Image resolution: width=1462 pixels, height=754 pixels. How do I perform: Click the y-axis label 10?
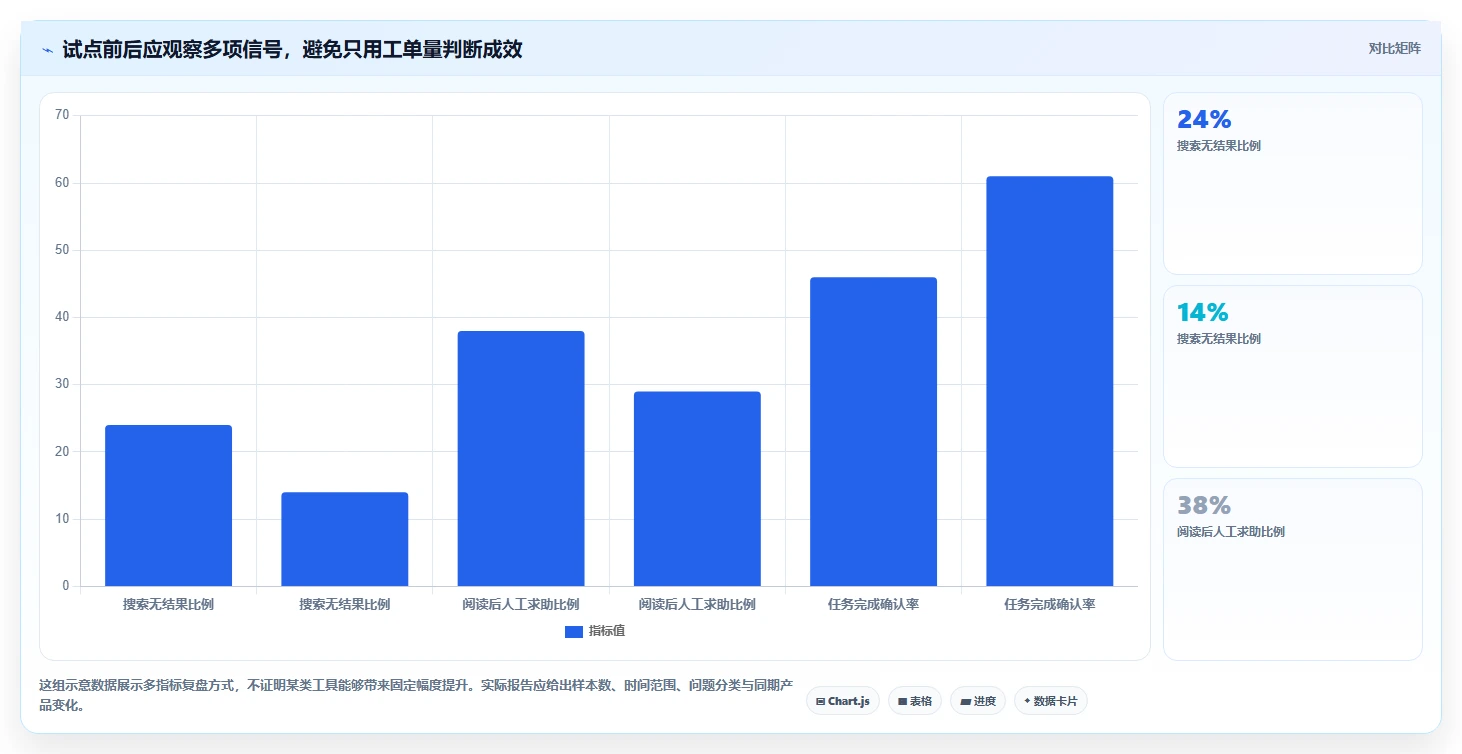coord(62,519)
